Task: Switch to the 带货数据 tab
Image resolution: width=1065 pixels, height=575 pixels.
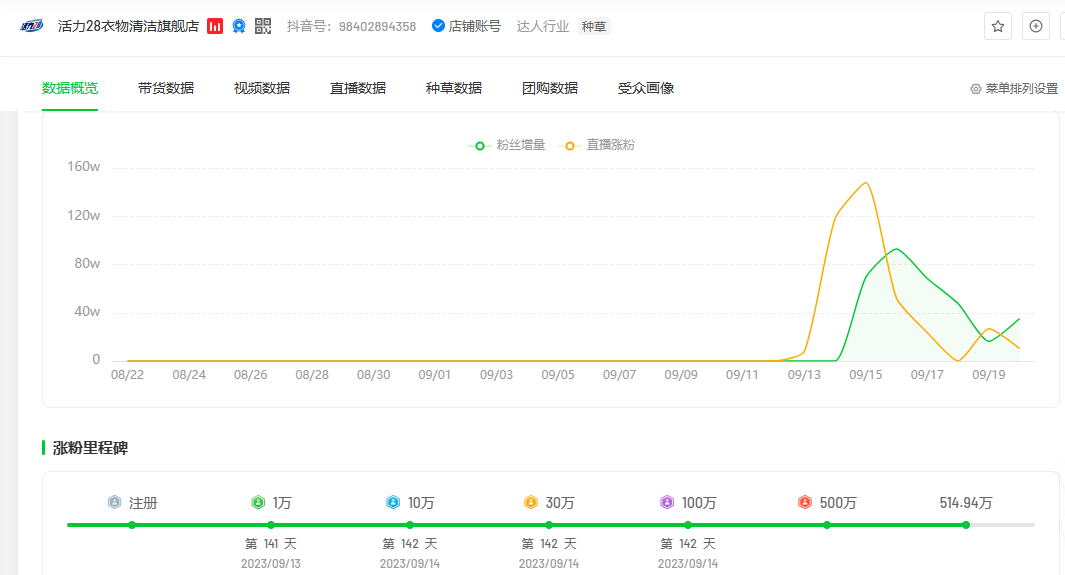Action: [166, 88]
